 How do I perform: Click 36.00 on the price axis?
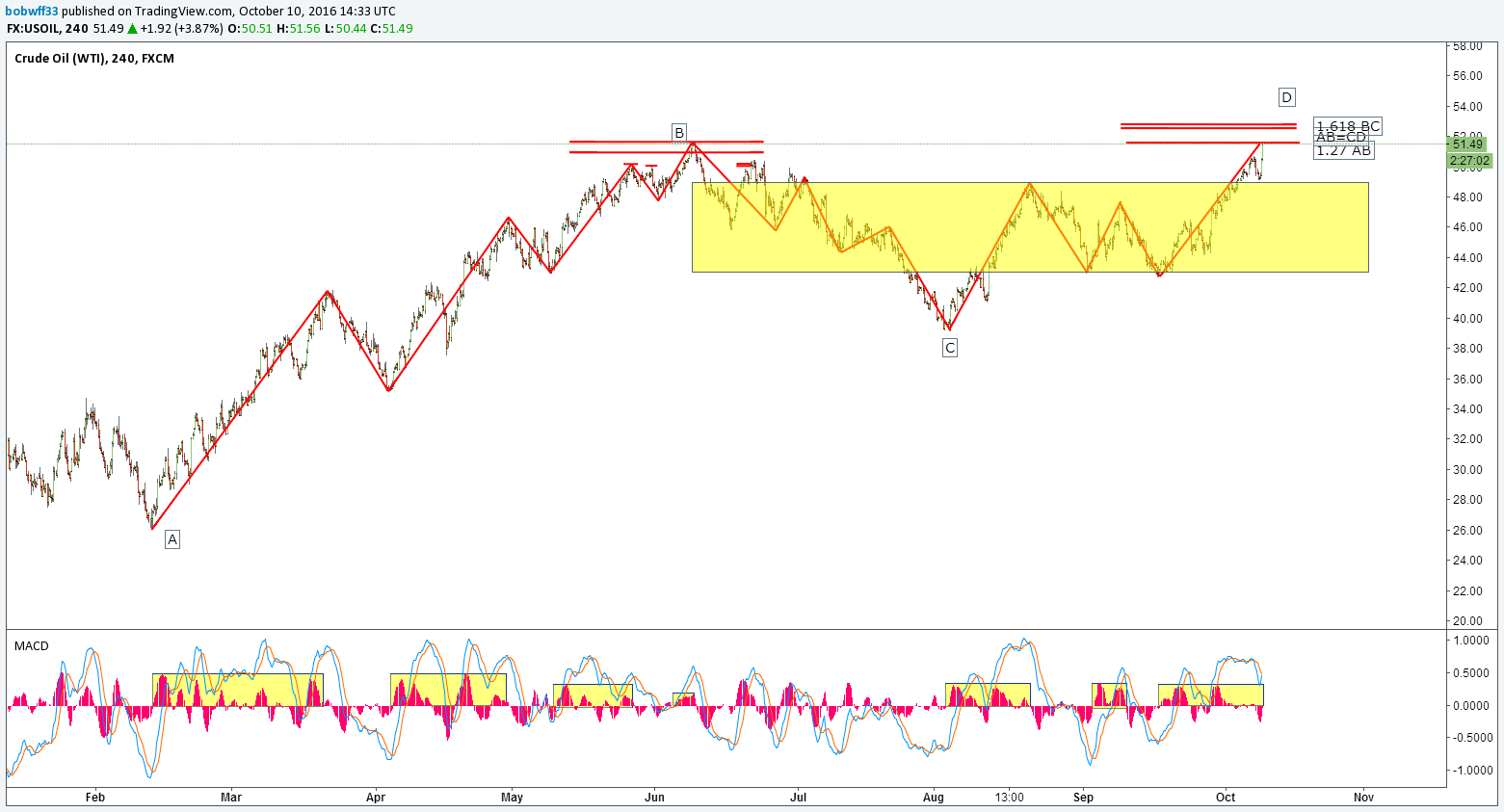(x=1467, y=380)
